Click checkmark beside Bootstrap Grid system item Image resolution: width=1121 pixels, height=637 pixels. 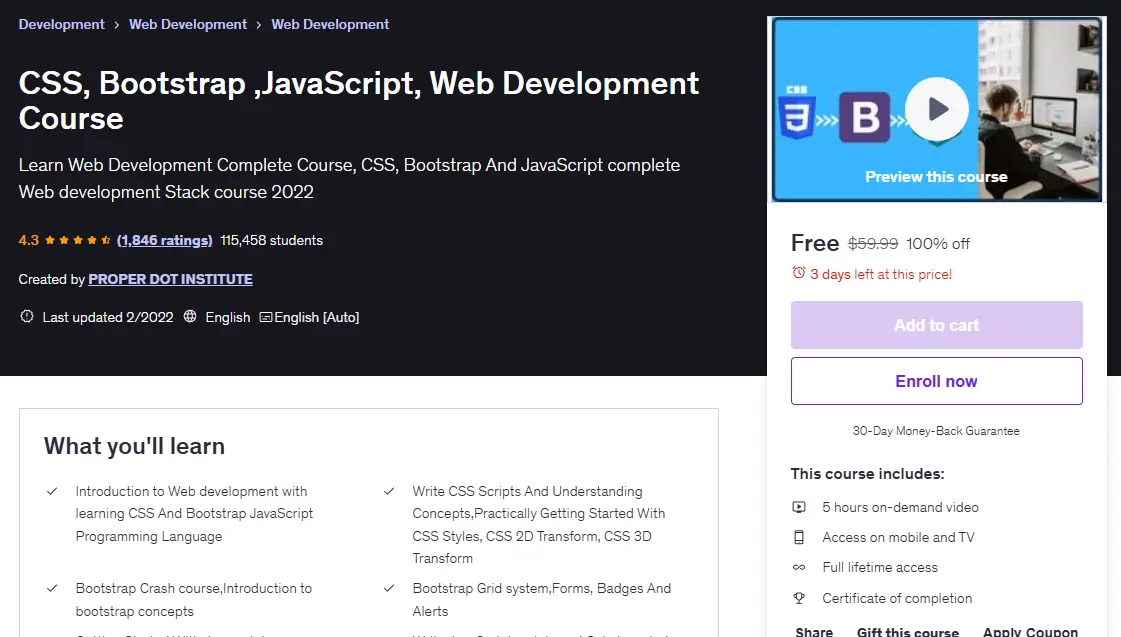[389, 588]
